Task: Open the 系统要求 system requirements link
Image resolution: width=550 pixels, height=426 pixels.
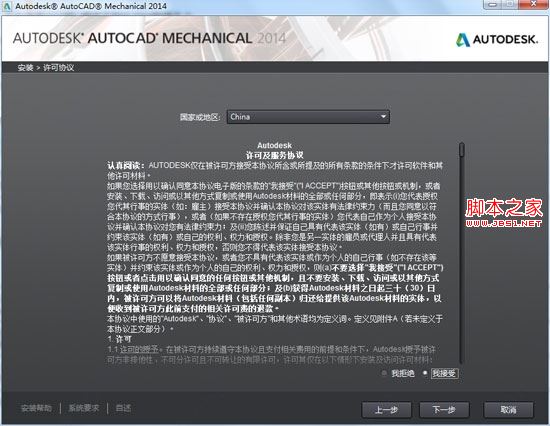Action: point(84,408)
